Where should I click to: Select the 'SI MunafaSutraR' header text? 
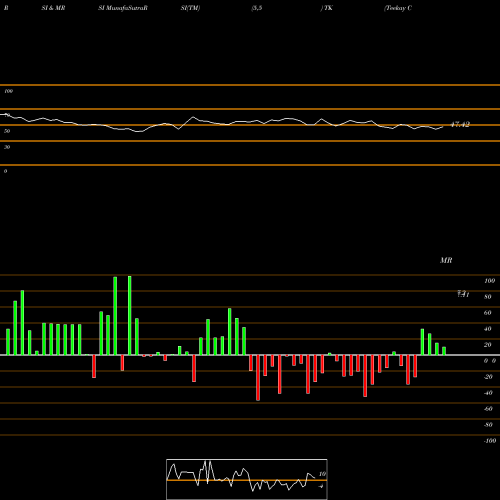pos(123,8)
